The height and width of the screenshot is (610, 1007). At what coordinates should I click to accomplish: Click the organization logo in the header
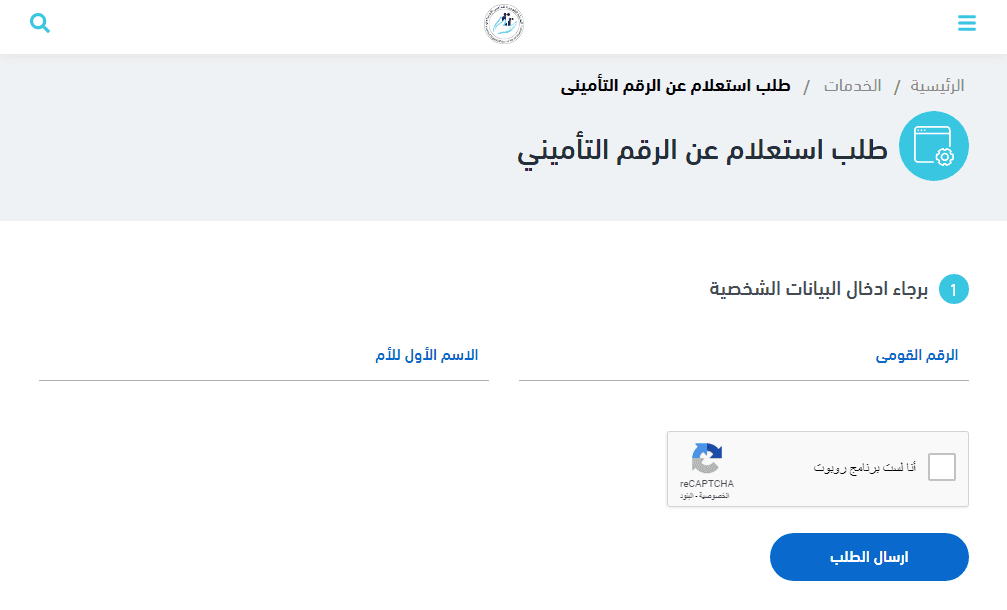click(504, 24)
